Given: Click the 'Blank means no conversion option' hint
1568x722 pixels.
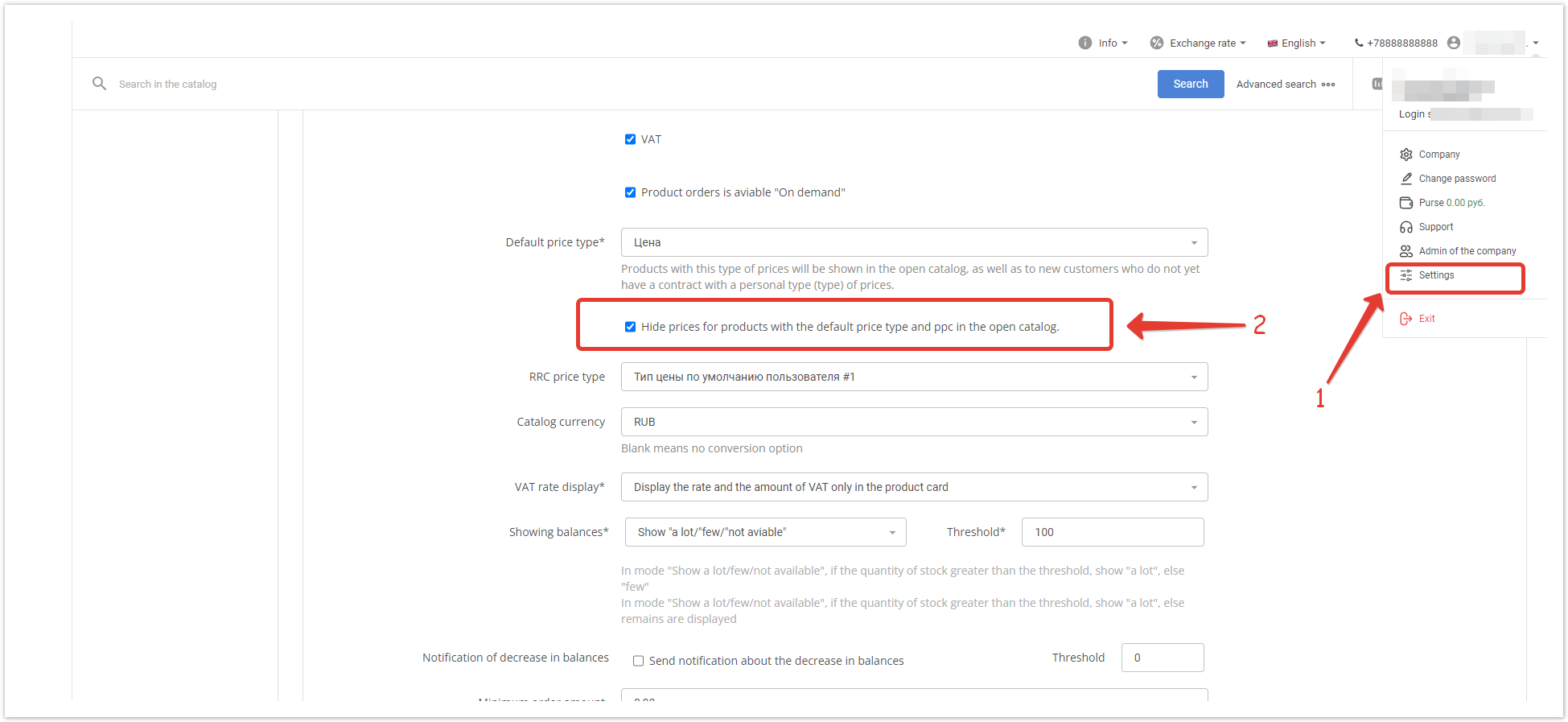Looking at the screenshot, I should pyautogui.click(x=711, y=448).
